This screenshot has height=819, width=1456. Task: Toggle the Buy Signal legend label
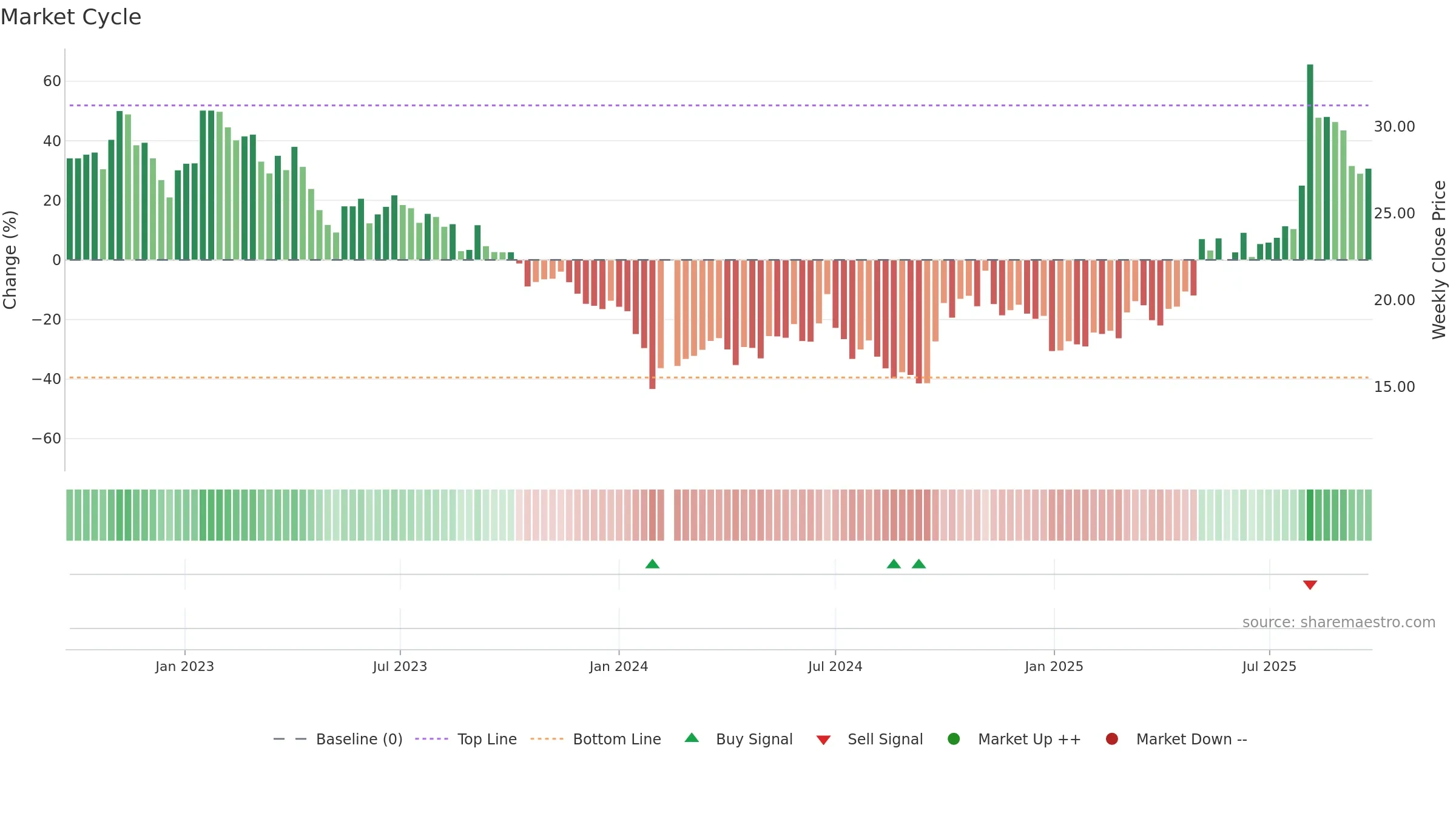[x=754, y=739]
